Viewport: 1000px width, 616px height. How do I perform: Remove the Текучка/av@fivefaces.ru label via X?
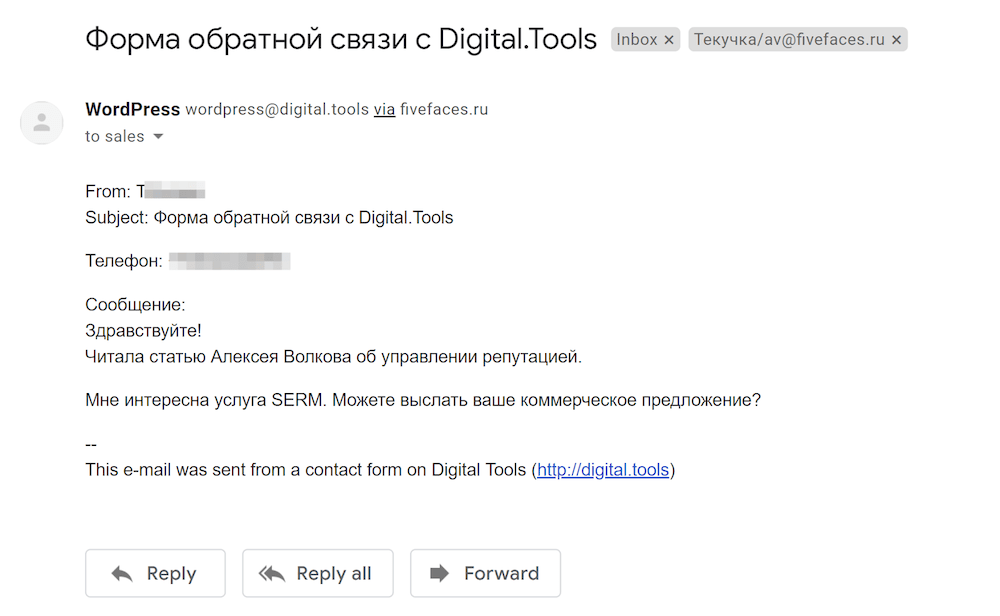coord(896,40)
